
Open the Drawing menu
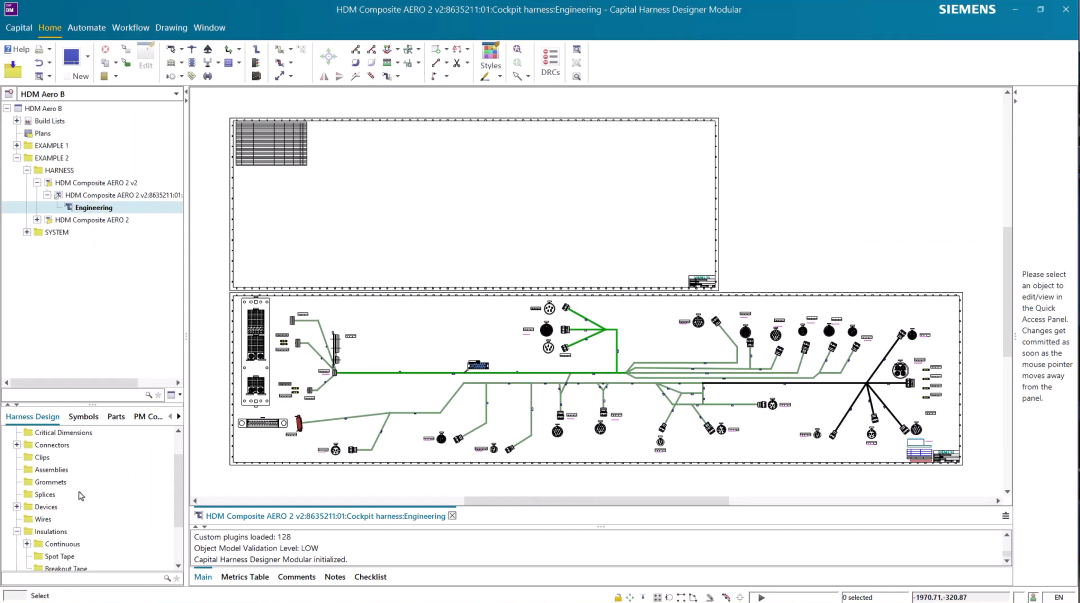coord(171,28)
